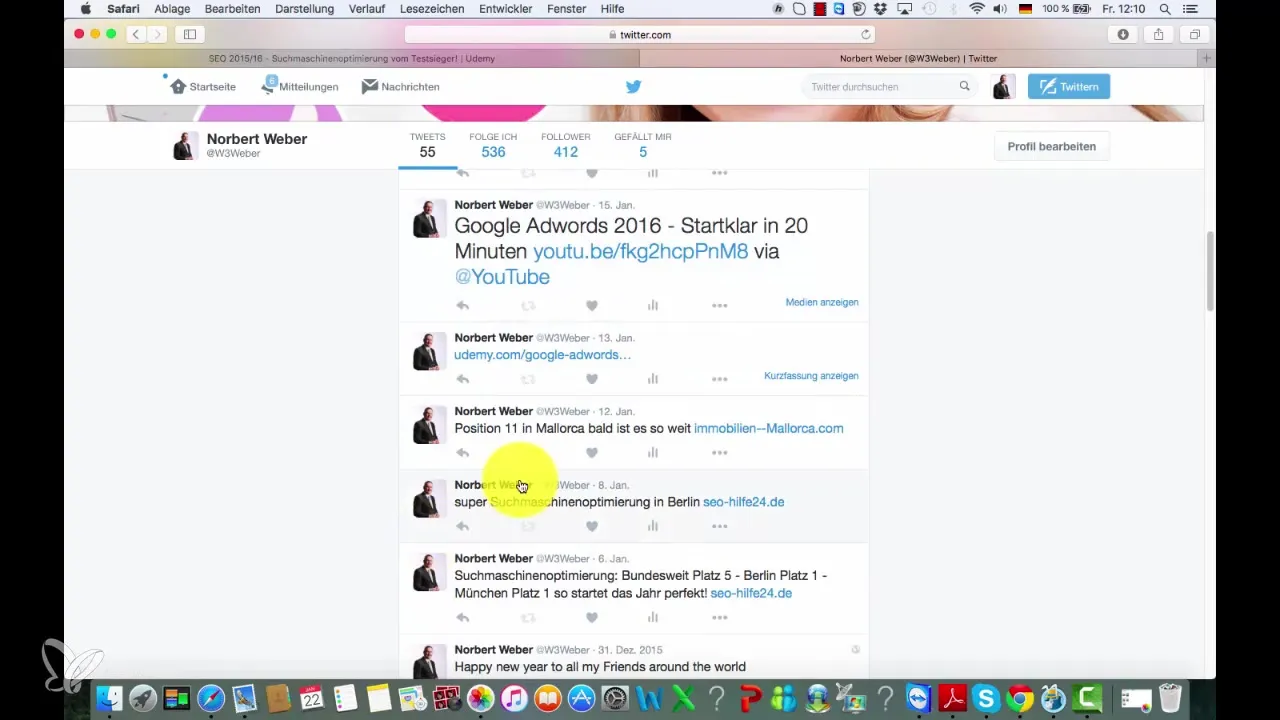Open more options on Berlin seo tweet

pos(719,526)
